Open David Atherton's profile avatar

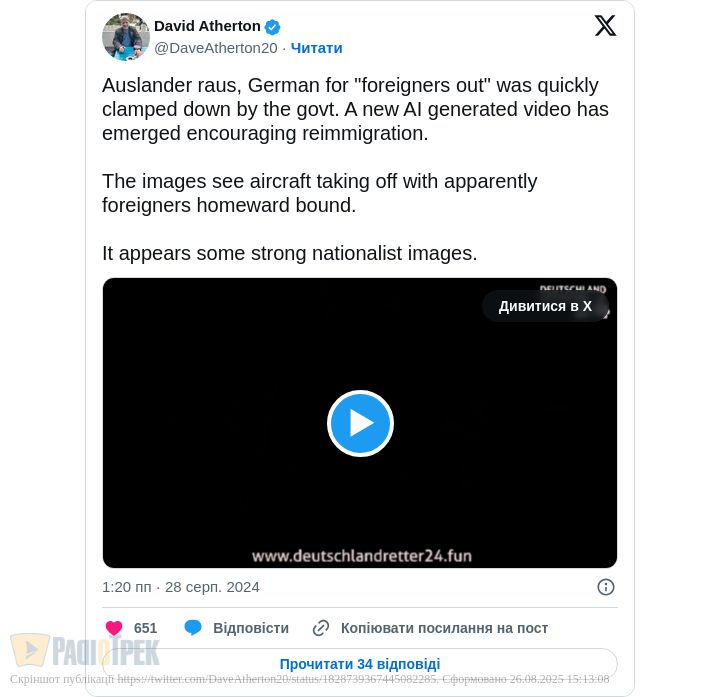[x=126, y=37]
